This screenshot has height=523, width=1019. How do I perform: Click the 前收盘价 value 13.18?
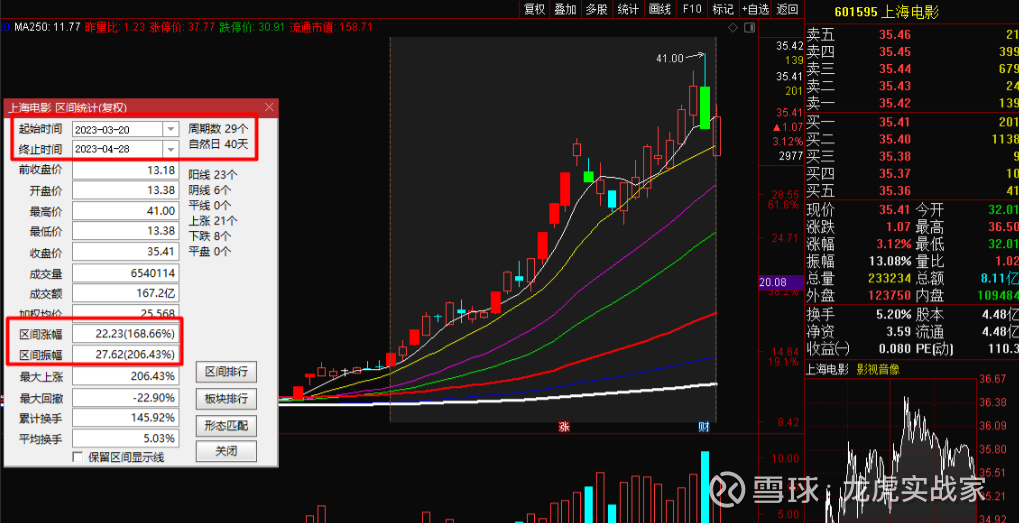(125, 171)
